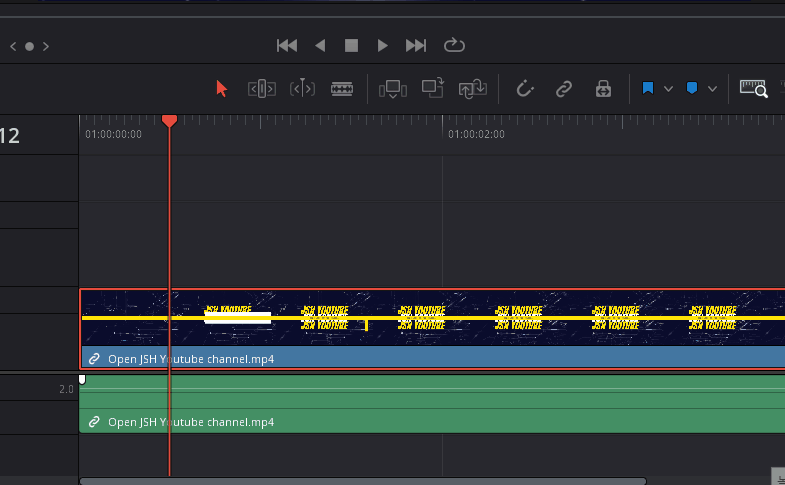Click the match frame dot button

pos(30,47)
